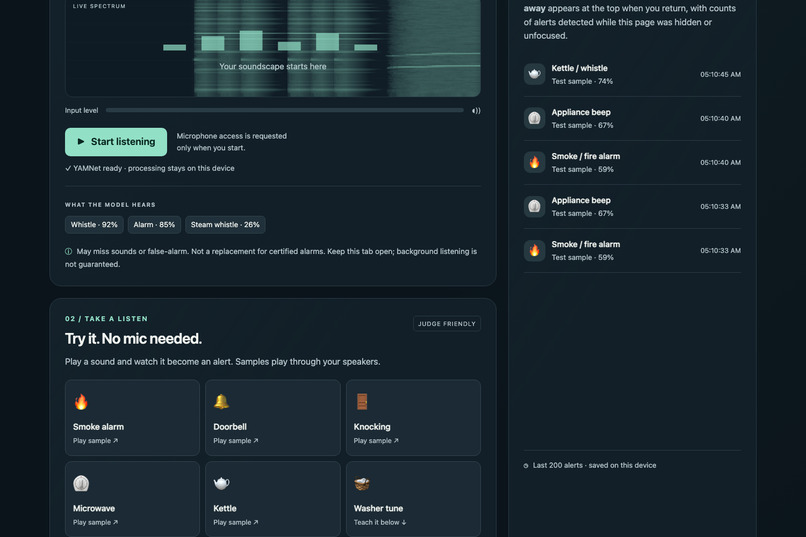Click the Test sample · 74% text

pos(582,81)
